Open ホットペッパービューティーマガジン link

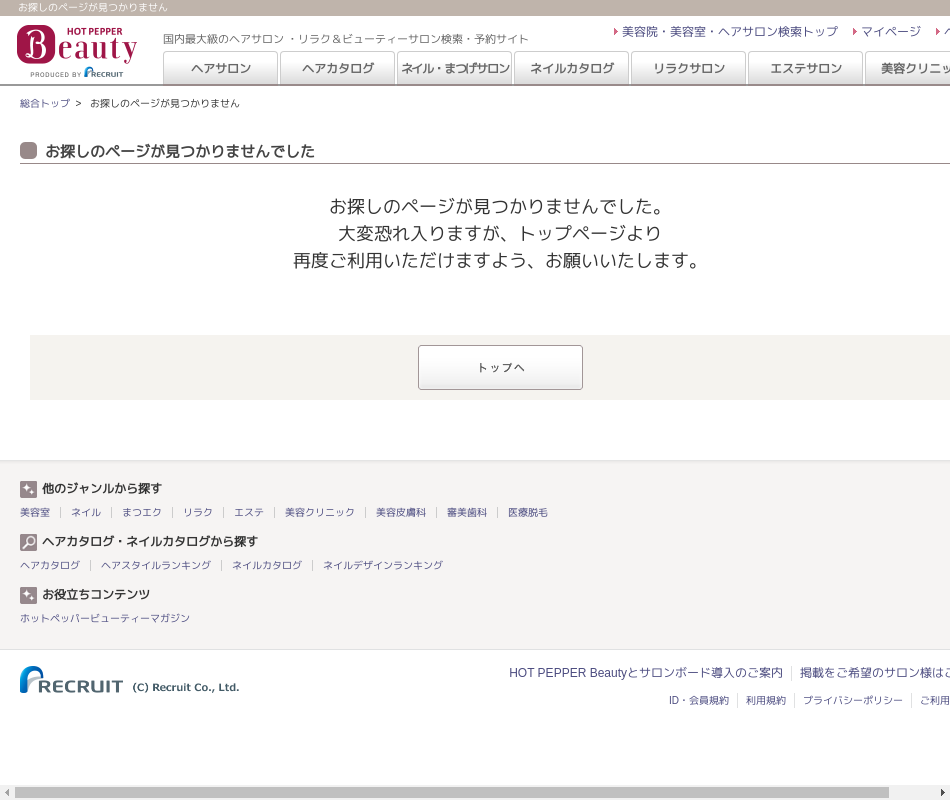pos(105,618)
